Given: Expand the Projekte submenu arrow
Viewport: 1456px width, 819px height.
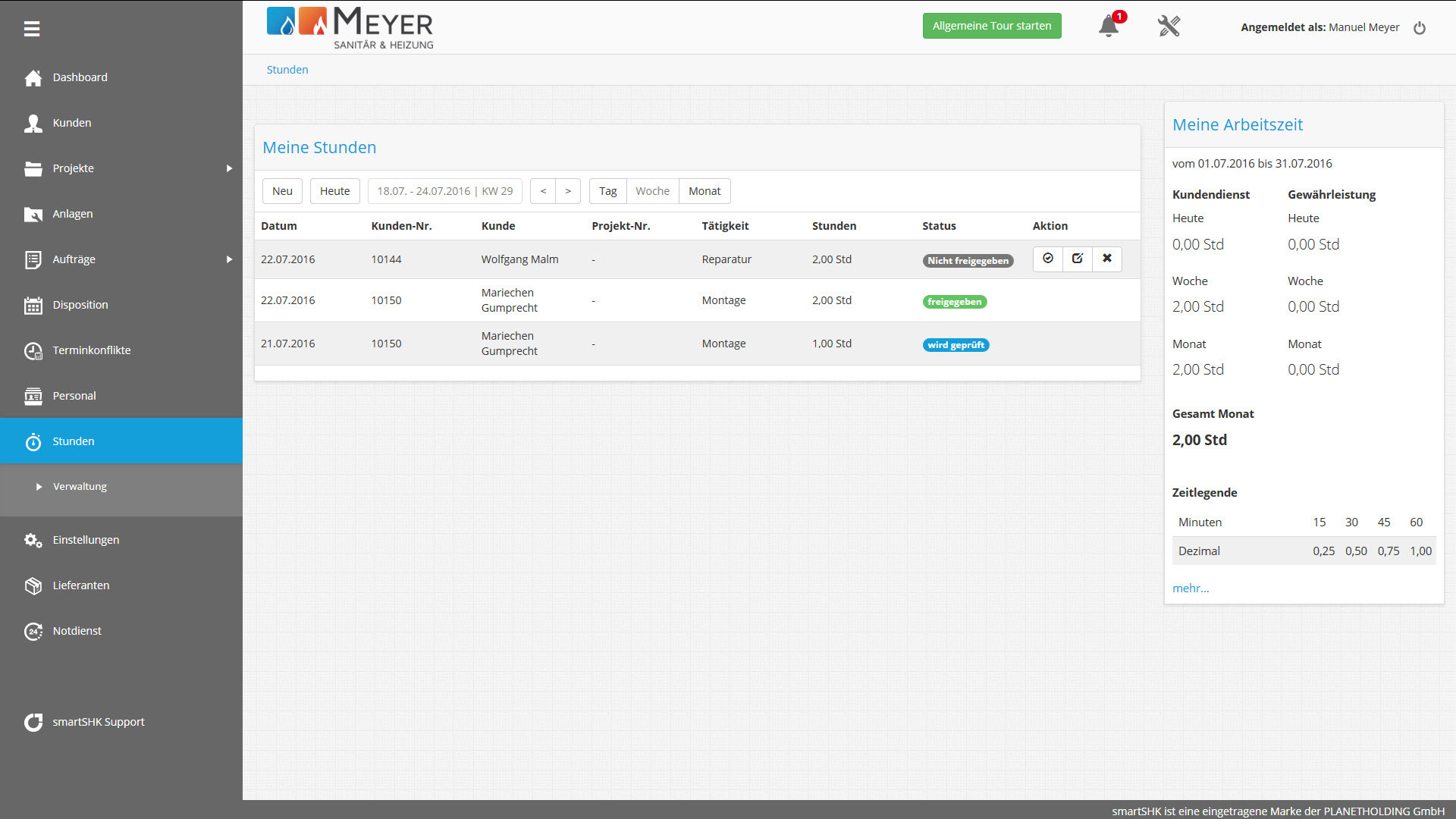Looking at the screenshot, I should 229,168.
